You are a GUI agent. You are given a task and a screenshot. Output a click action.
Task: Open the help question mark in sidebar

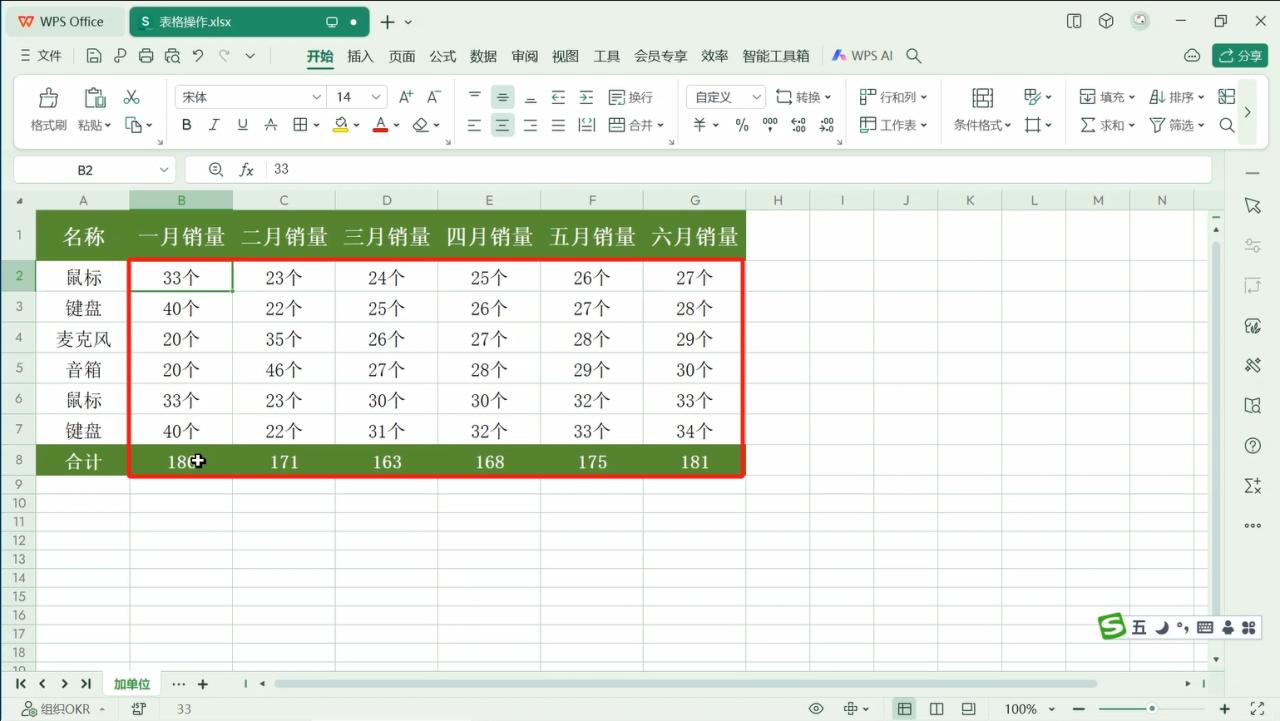tap(1253, 445)
